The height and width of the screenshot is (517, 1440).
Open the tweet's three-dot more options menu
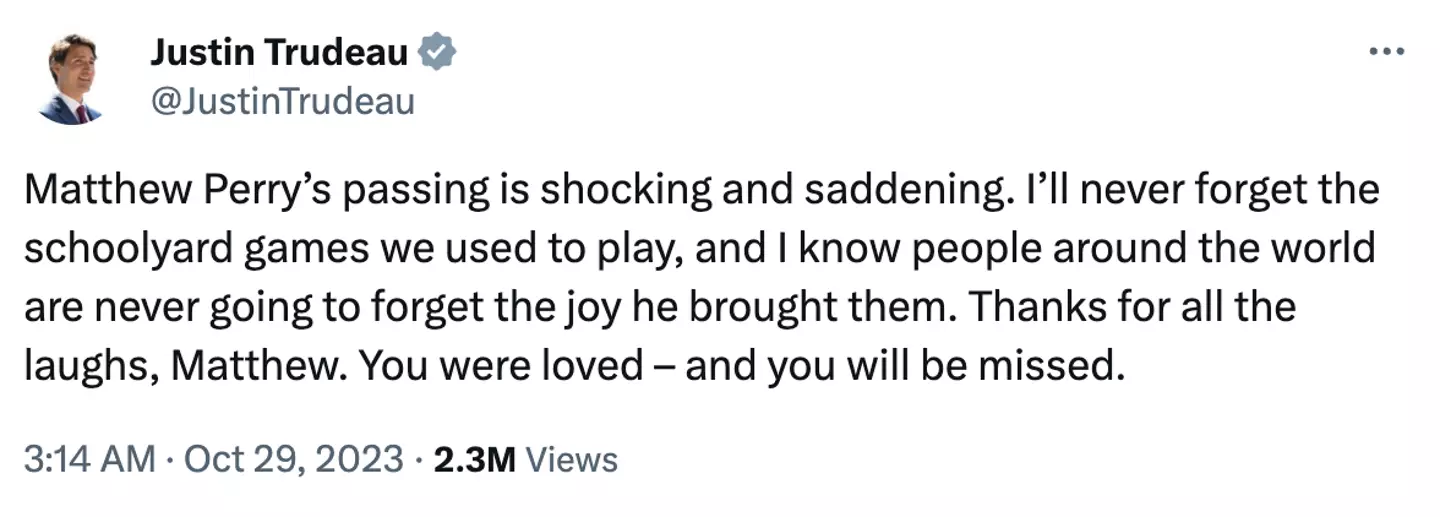tap(1387, 52)
